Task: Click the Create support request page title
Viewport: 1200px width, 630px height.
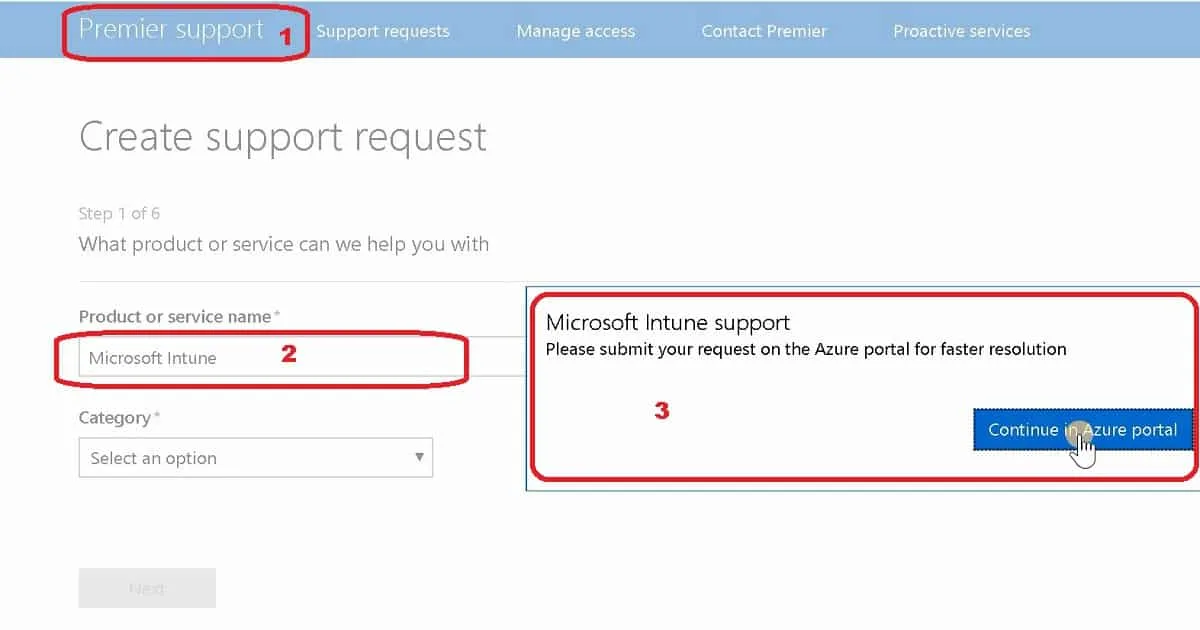Action: click(x=283, y=137)
